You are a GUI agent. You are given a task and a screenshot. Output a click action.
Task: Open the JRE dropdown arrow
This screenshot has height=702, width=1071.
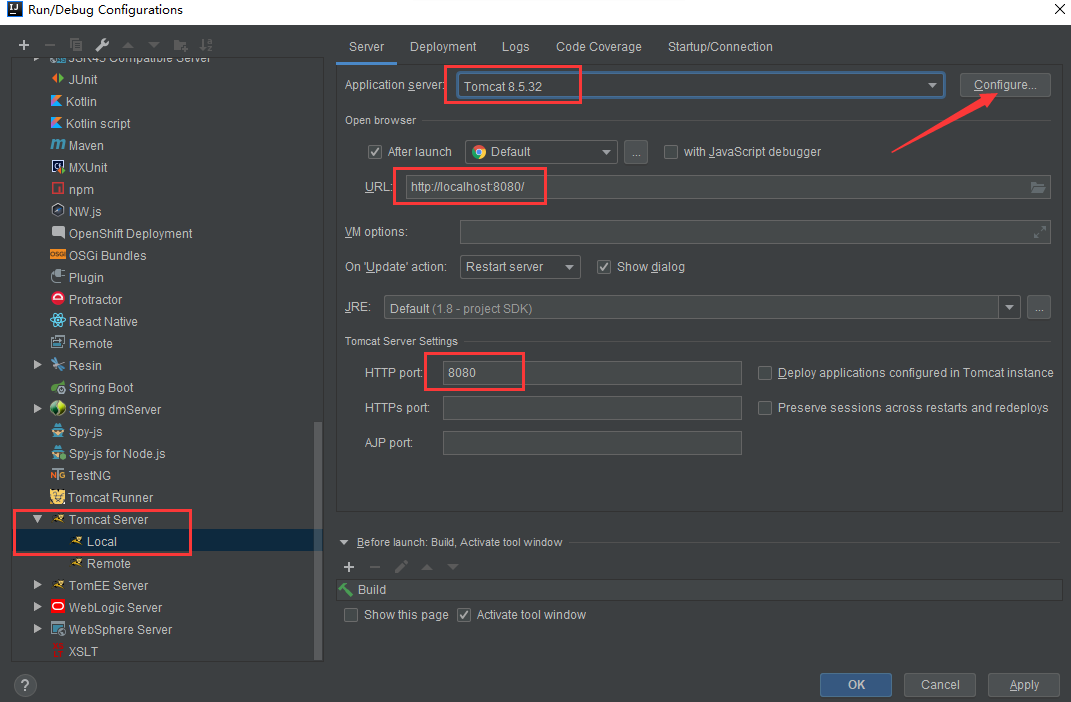[1009, 308]
